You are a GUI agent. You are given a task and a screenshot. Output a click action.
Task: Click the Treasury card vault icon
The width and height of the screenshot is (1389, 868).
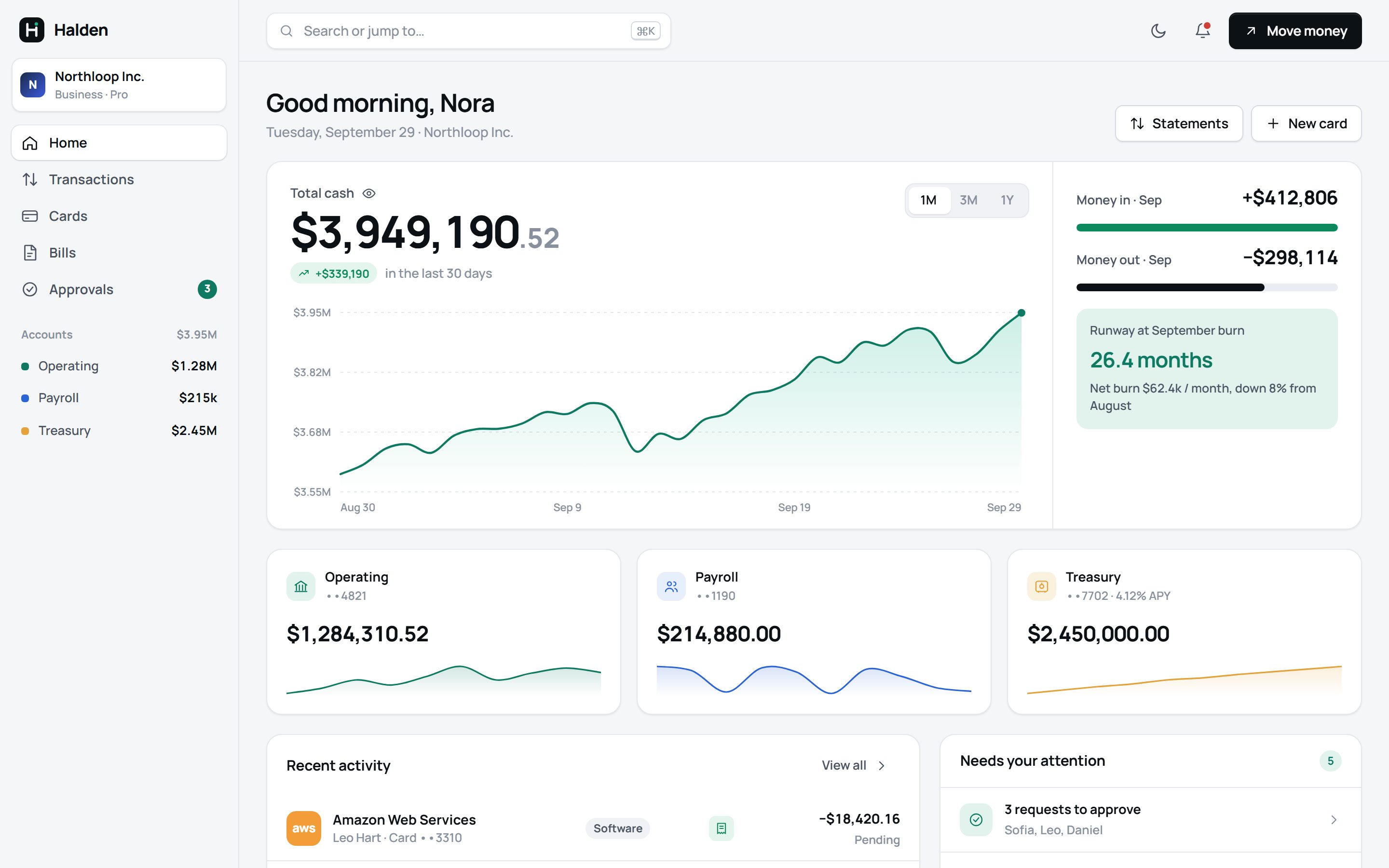coord(1041,586)
